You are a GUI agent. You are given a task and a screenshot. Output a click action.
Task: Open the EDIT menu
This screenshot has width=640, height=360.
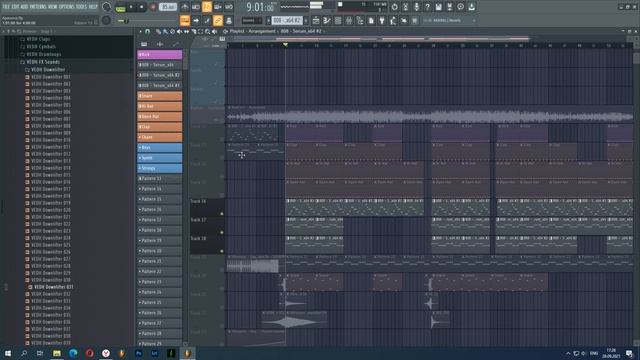point(16,7)
